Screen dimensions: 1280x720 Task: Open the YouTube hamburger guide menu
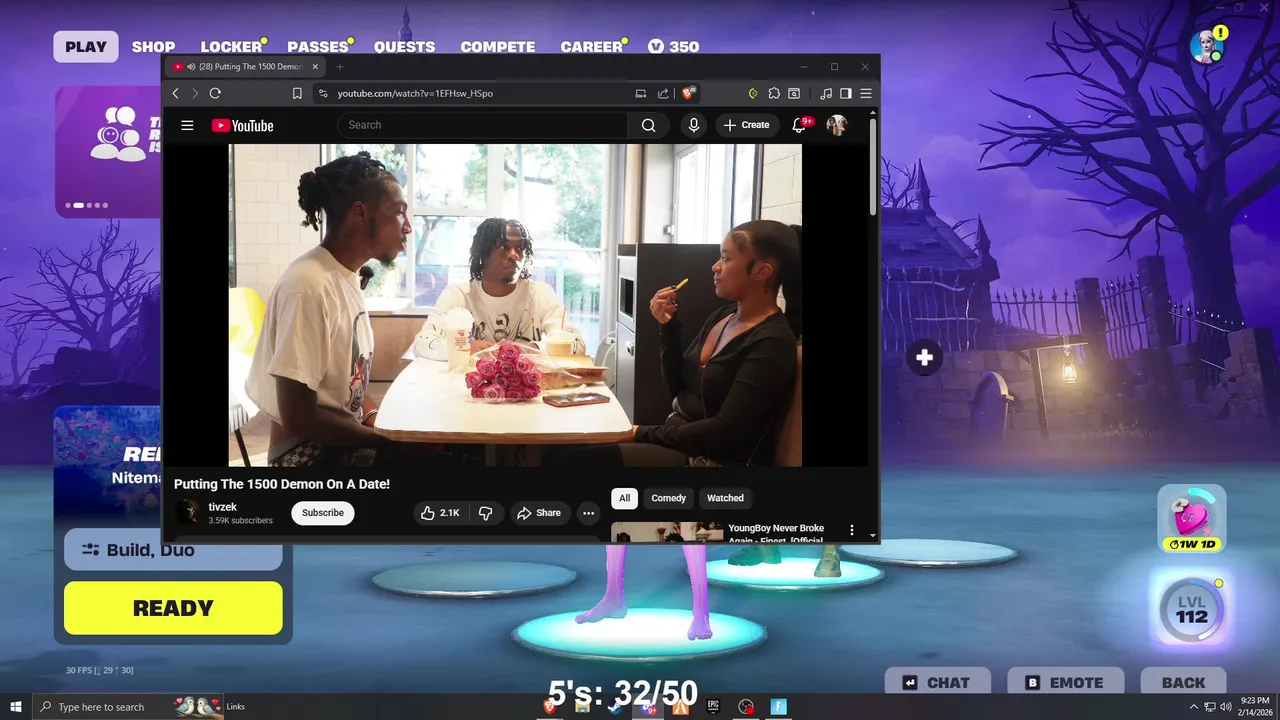[187, 125]
